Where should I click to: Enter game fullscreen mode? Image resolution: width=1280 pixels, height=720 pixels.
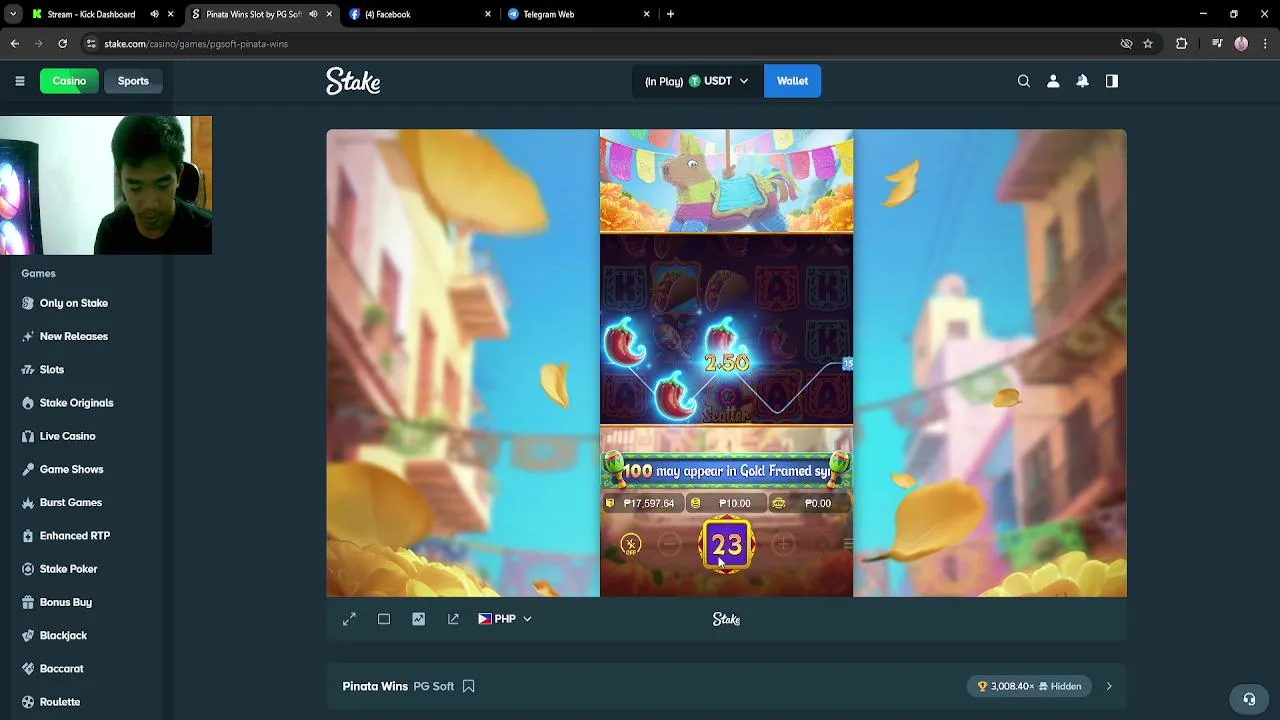pos(349,619)
